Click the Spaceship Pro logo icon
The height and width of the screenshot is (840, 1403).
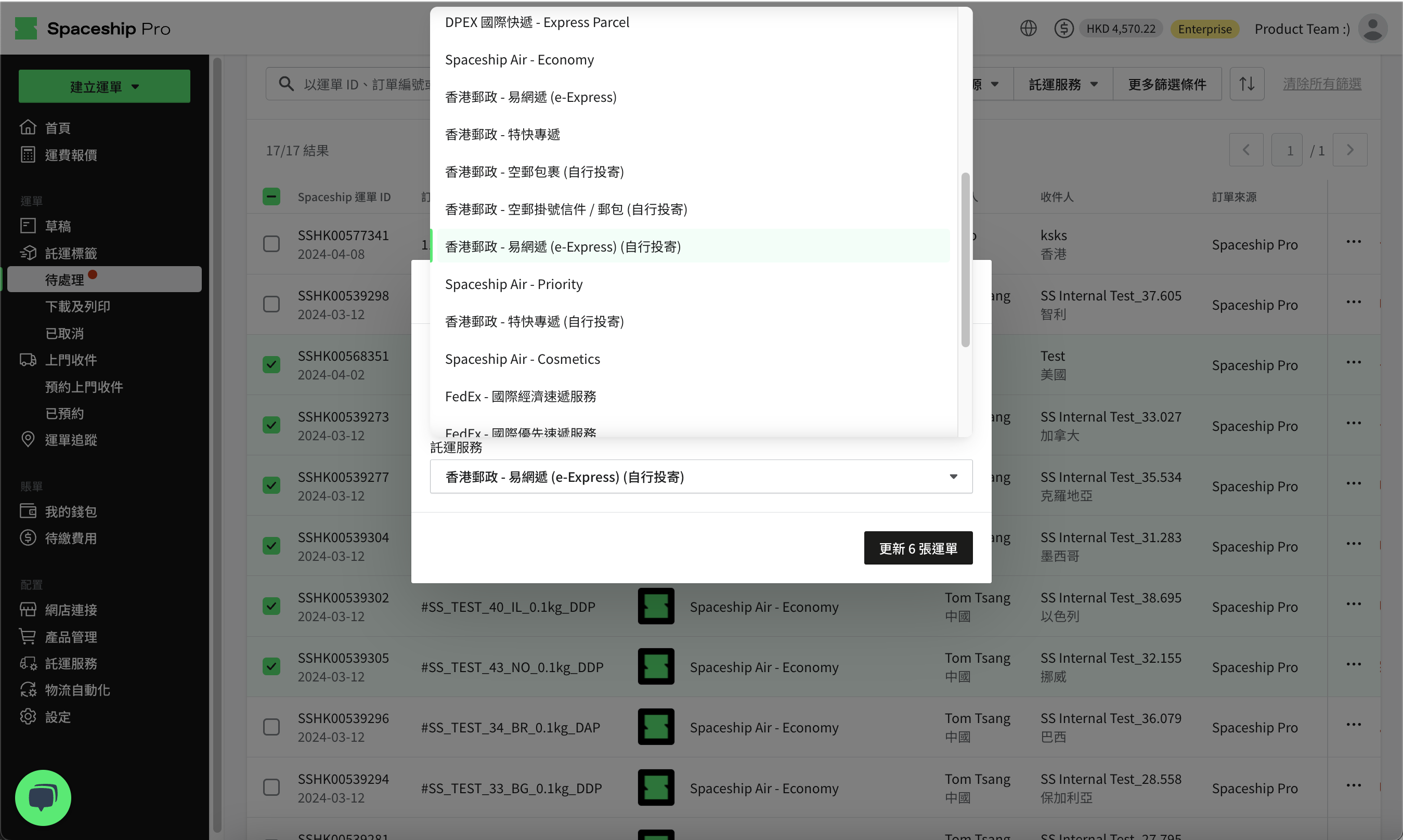point(26,28)
